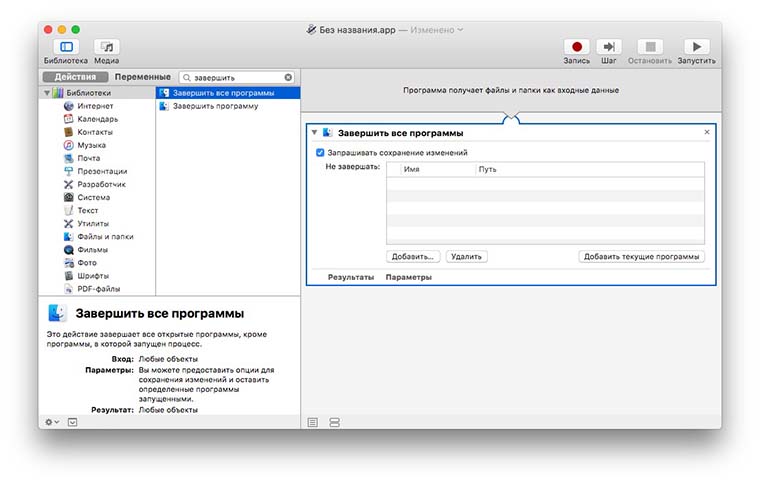Select Завершить программу in results list
This screenshot has width=760, height=484.
228,106
